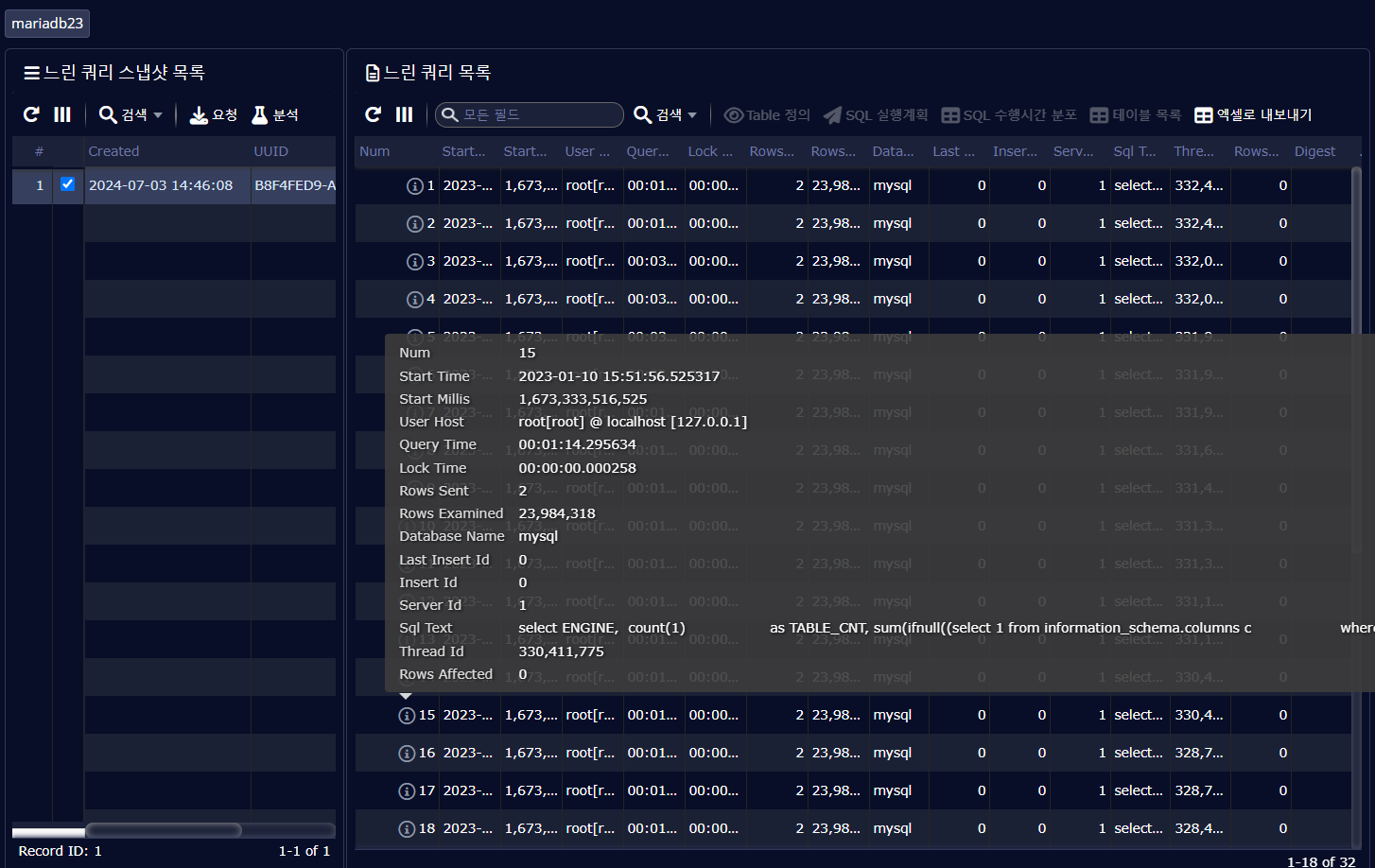Click the Digest column header
The width and height of the screenshot is (1375, 868).
coord(1314,151)
